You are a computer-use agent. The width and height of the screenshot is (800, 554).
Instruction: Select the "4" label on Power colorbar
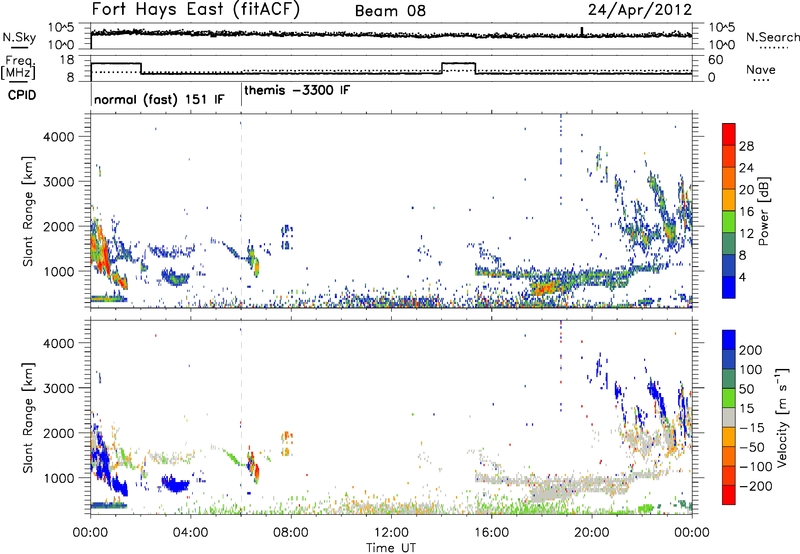point(743,277)
